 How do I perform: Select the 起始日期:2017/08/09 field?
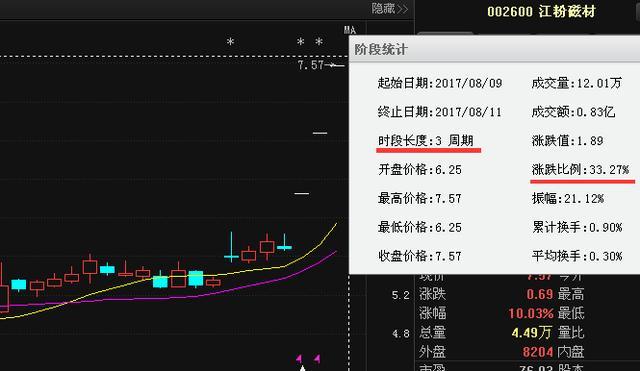click(x=440, y=83)
